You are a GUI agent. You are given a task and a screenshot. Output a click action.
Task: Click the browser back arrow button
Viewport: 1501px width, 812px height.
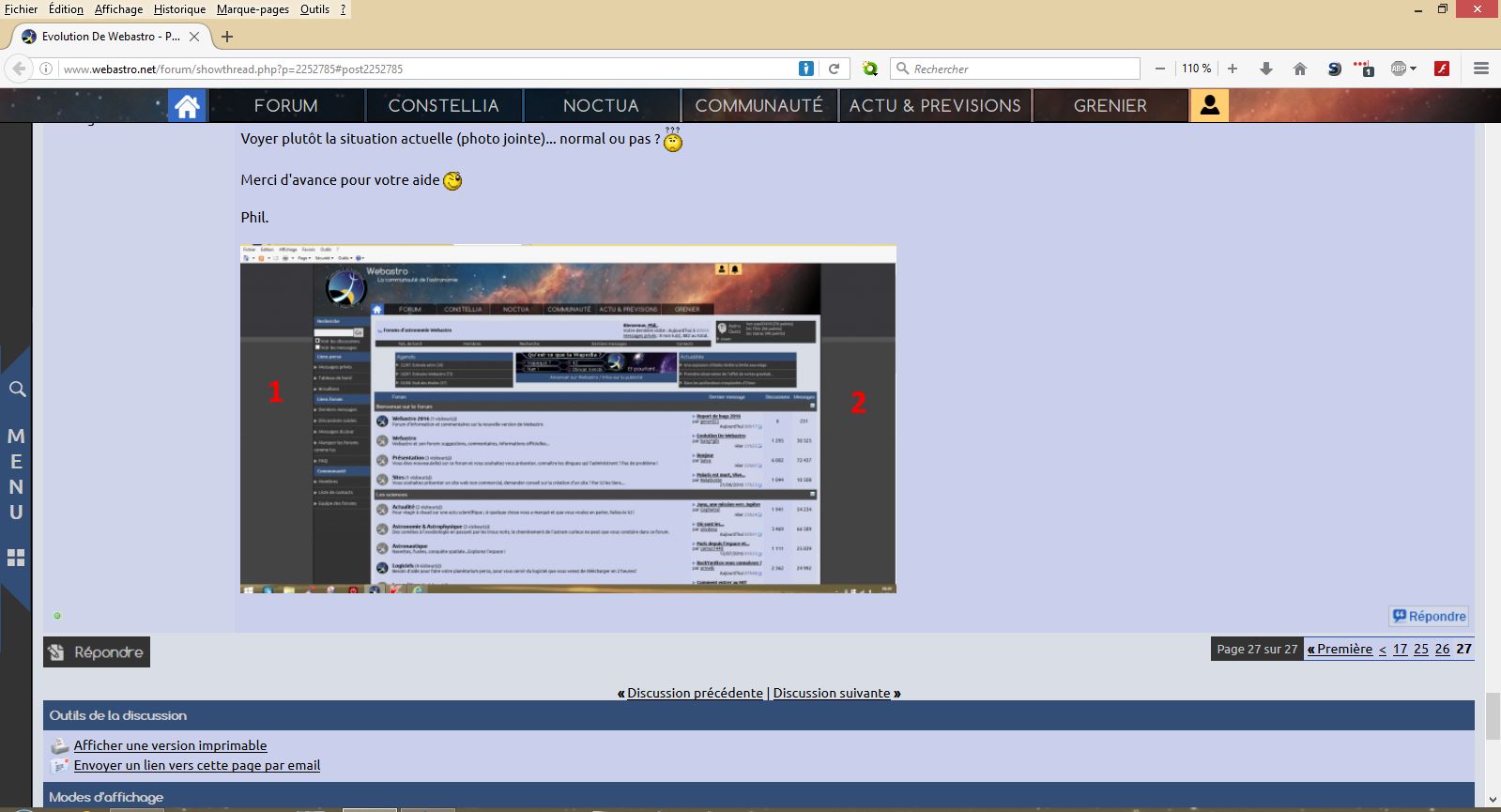(18, 69)
